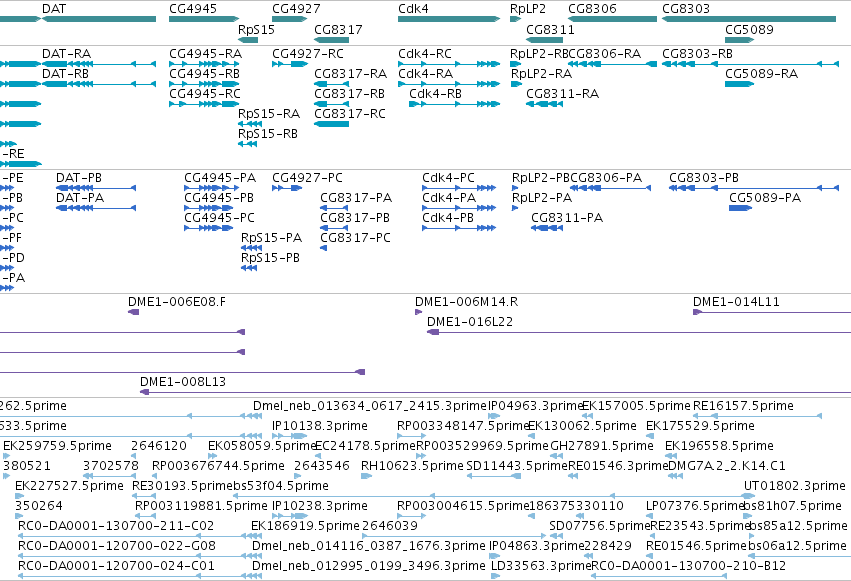Select the EK259759.5prime EST label

pyautogui.click(x=58, y=446)
